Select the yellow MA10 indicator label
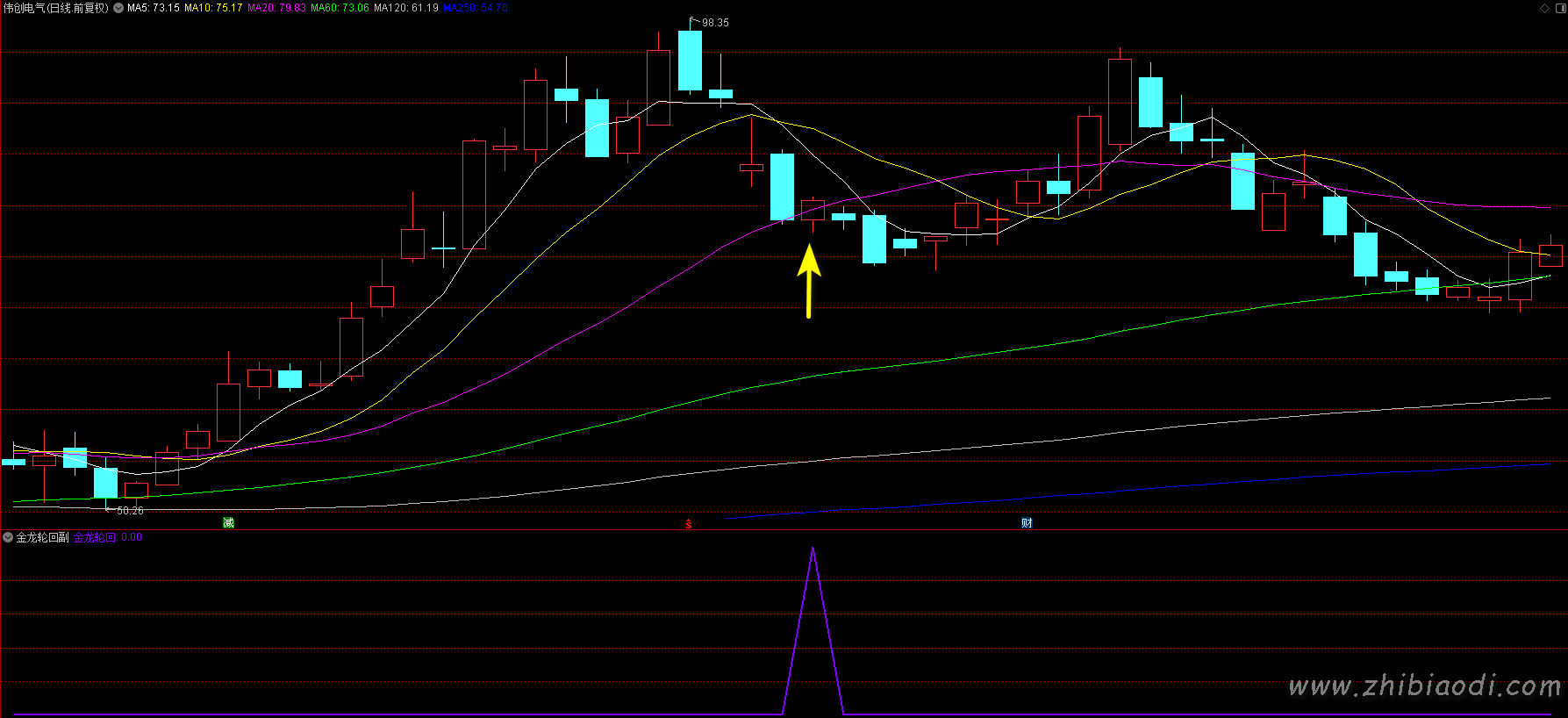Screen dimensions: 1568x718 (x=213, y=8)
